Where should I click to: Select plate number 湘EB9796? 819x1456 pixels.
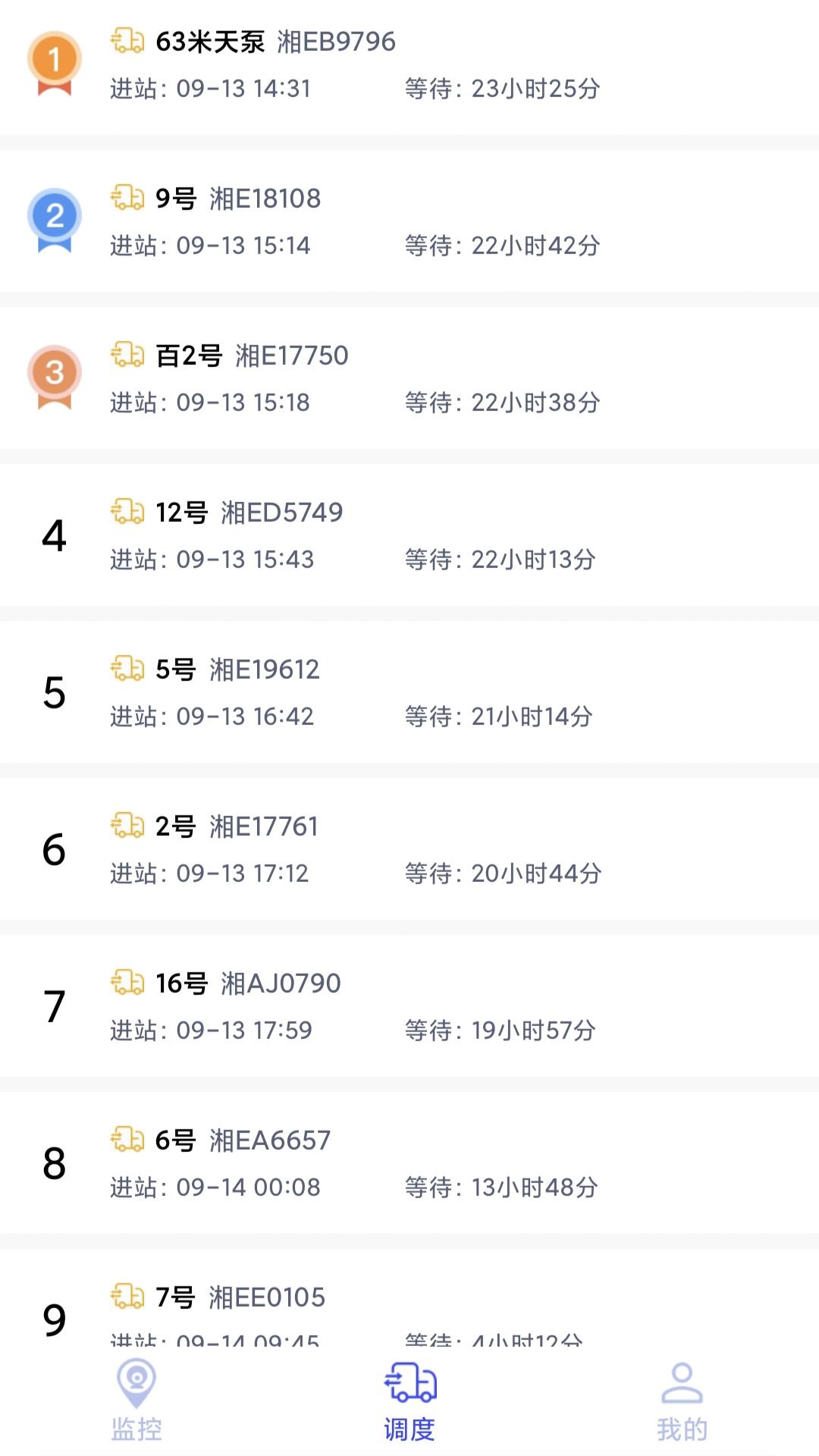[x=336, y=42]
